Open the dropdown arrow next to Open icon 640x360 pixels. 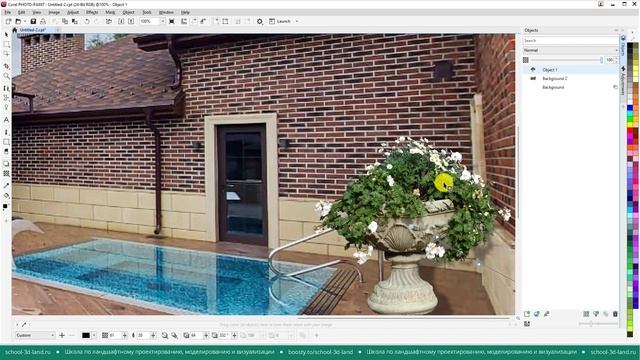coord(24,21)
